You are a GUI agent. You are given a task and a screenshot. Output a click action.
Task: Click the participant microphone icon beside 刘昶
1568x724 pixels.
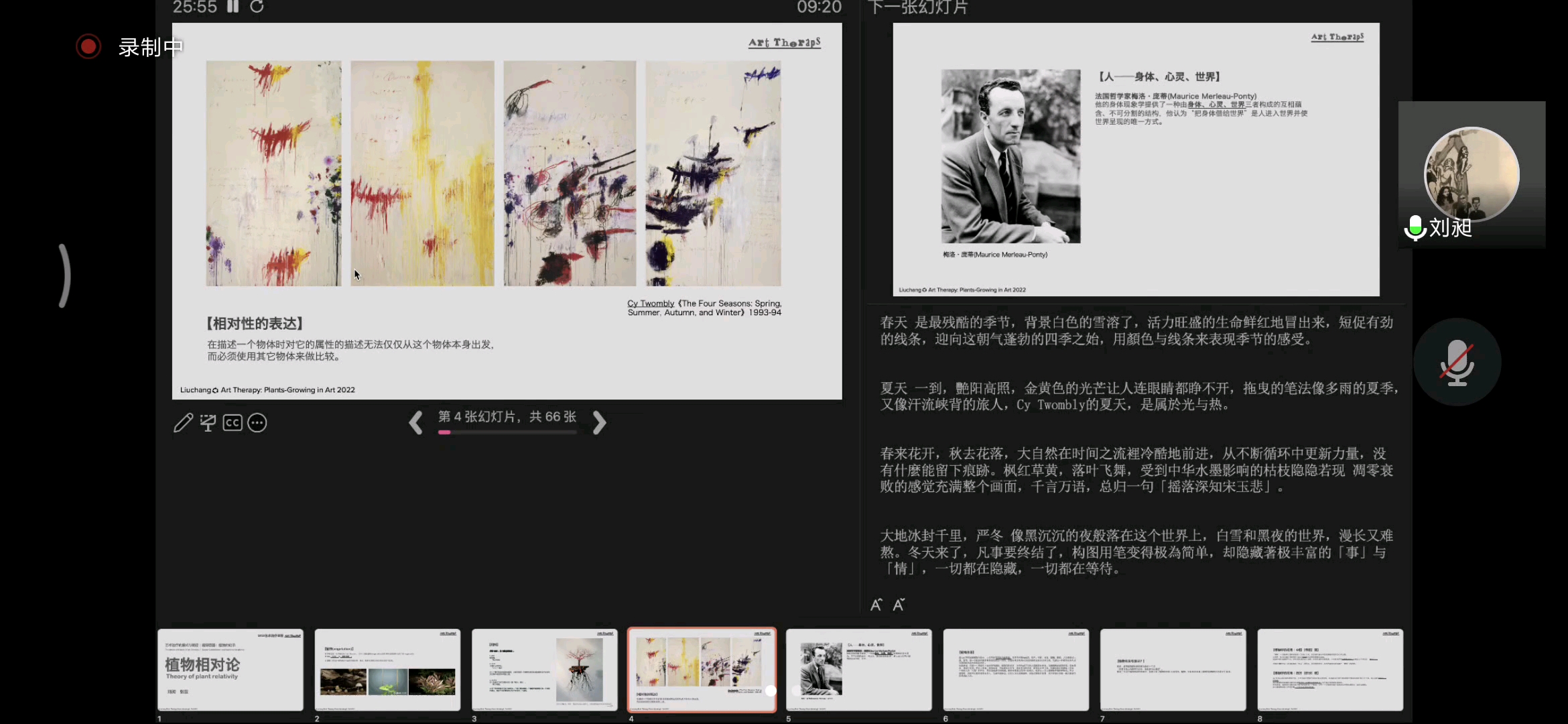click(x=1415, y=228)
